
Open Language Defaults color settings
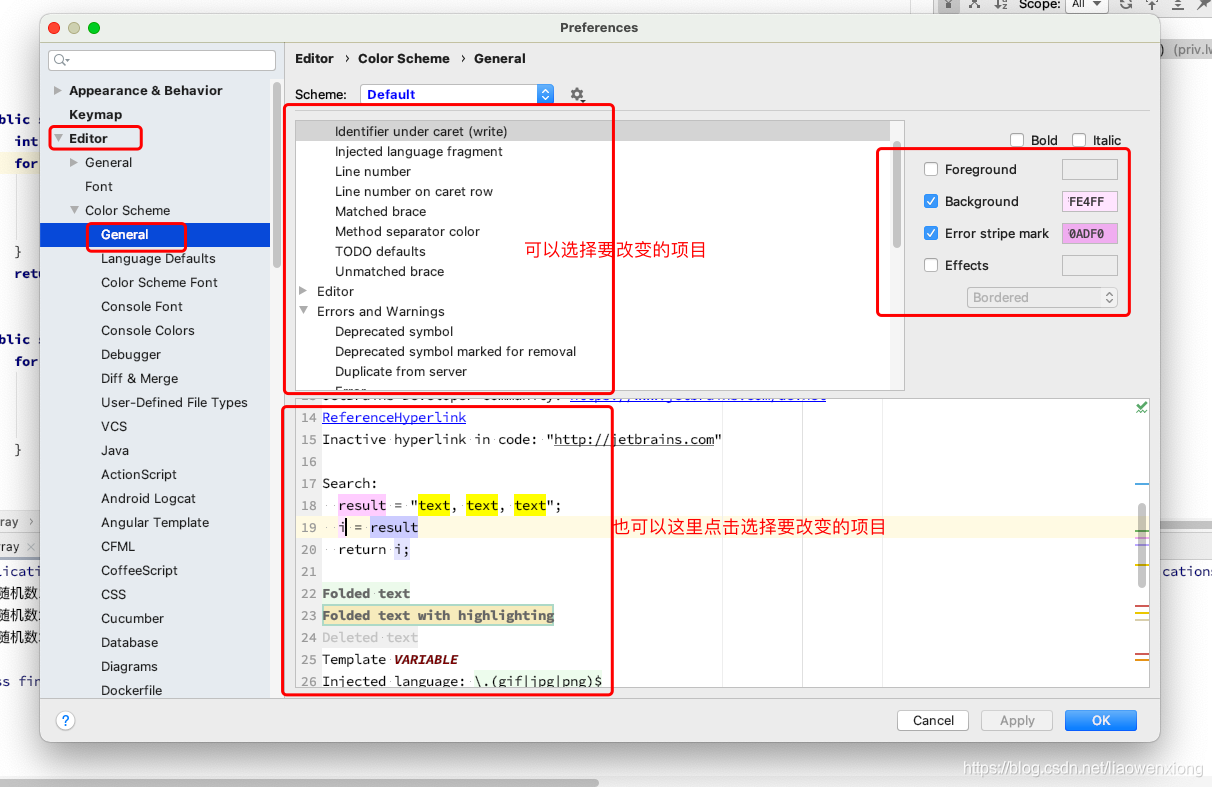tap(158, 258)
